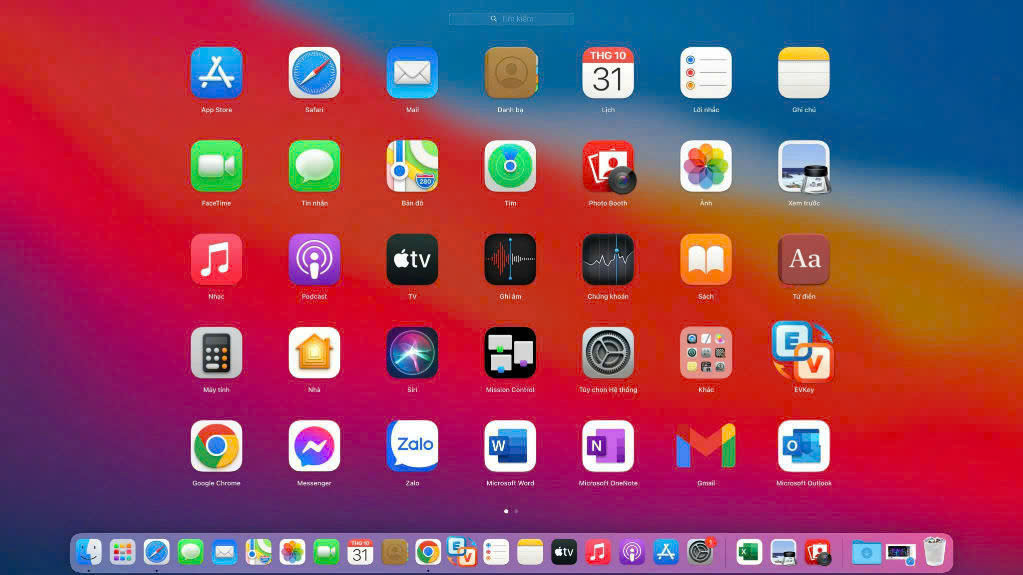Launch Safari from the Launchpad grid
This screenshot has width=1023, height=575.
314,72
